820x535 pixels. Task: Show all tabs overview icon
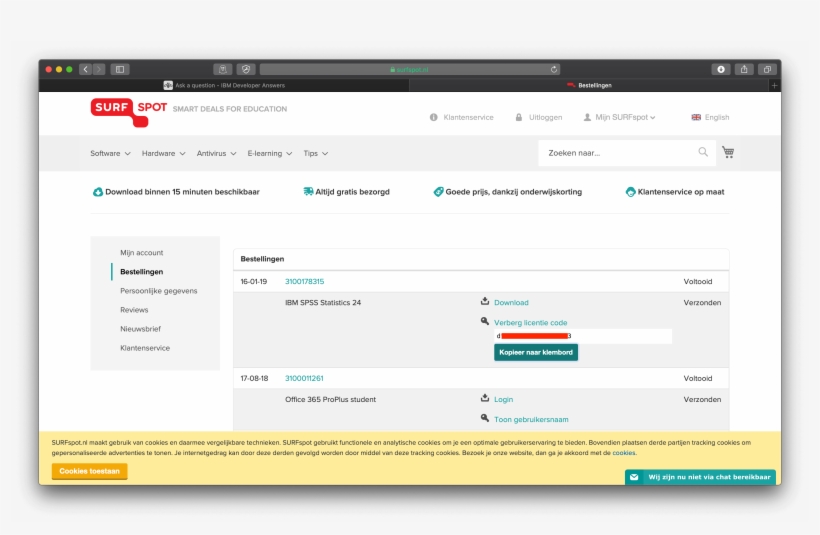point(767,69)
